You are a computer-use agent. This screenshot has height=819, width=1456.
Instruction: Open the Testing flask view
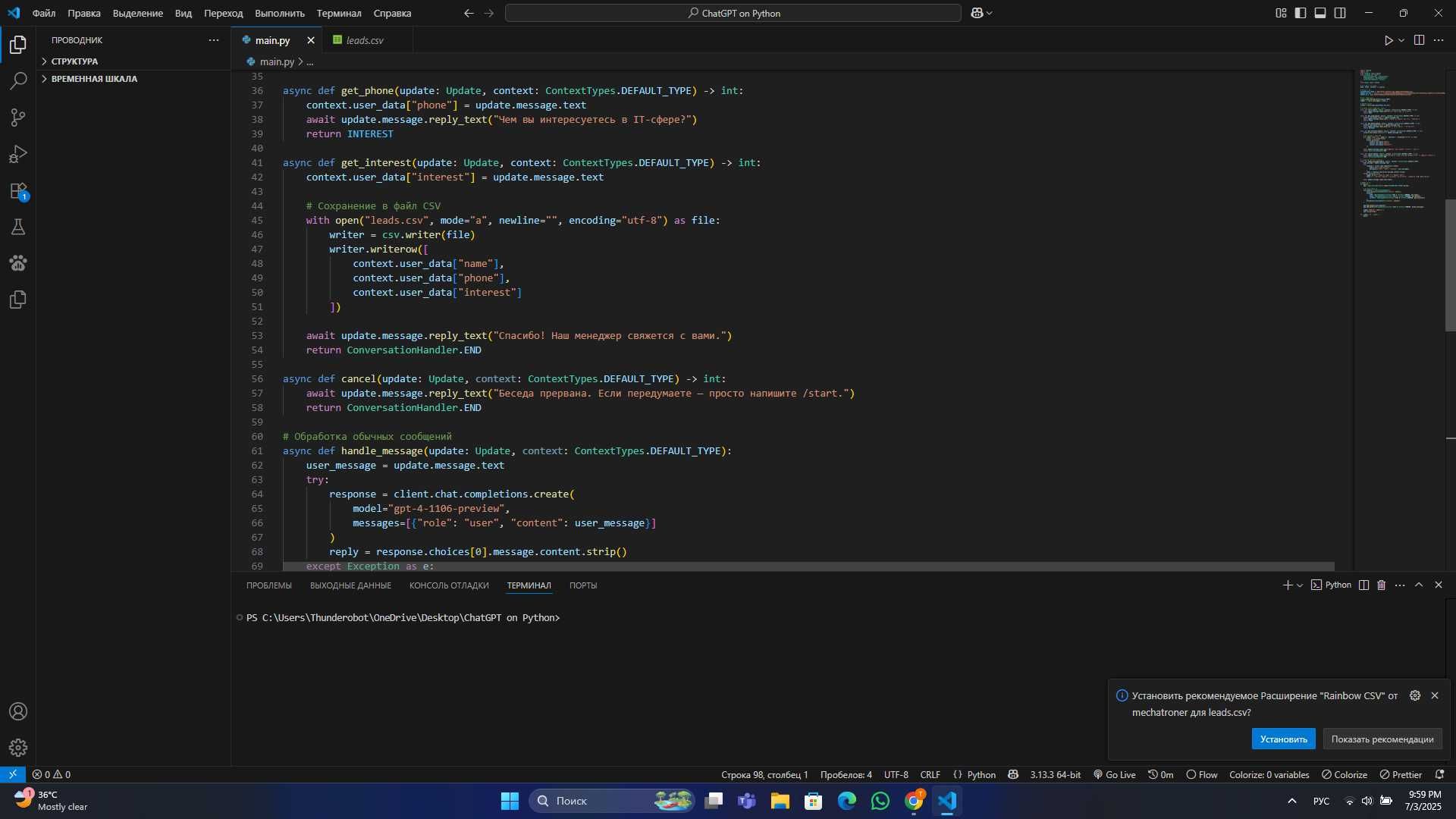point(18,227)
